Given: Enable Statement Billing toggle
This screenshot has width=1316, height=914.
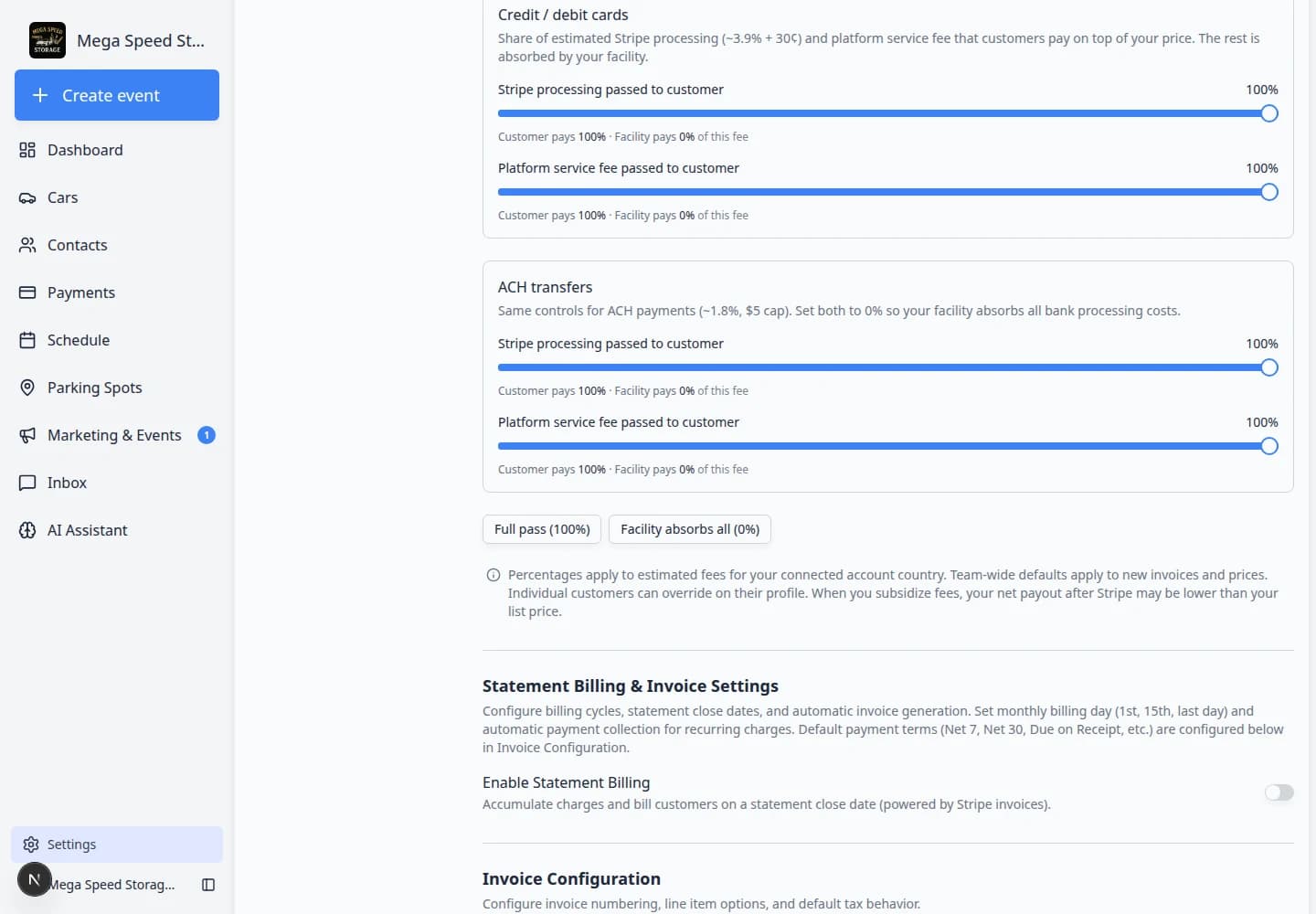Looking at the screenshot, I should click(x=1279, y=792).
